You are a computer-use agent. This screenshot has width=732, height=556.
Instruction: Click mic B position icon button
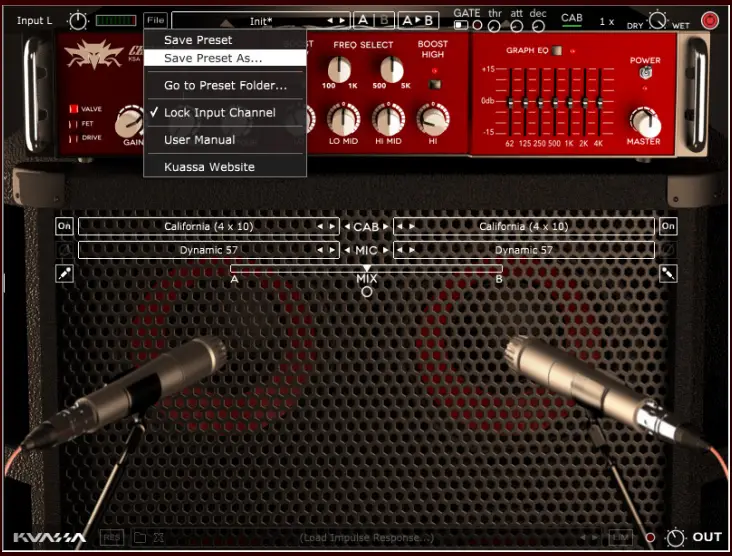tap(668, 274)
